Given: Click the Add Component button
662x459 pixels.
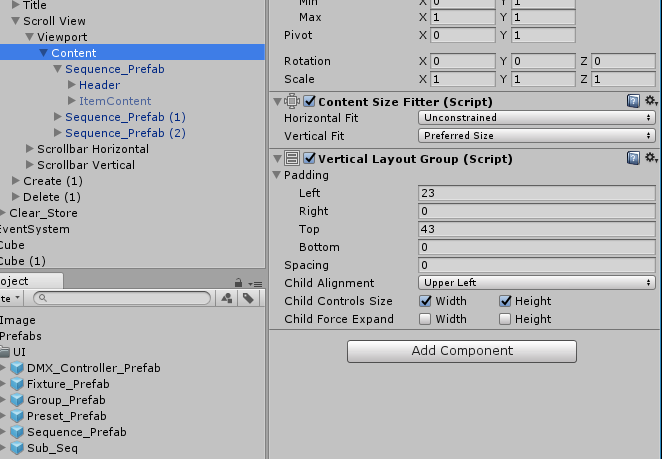Looking at the screenshot, I should pos(462,351).
